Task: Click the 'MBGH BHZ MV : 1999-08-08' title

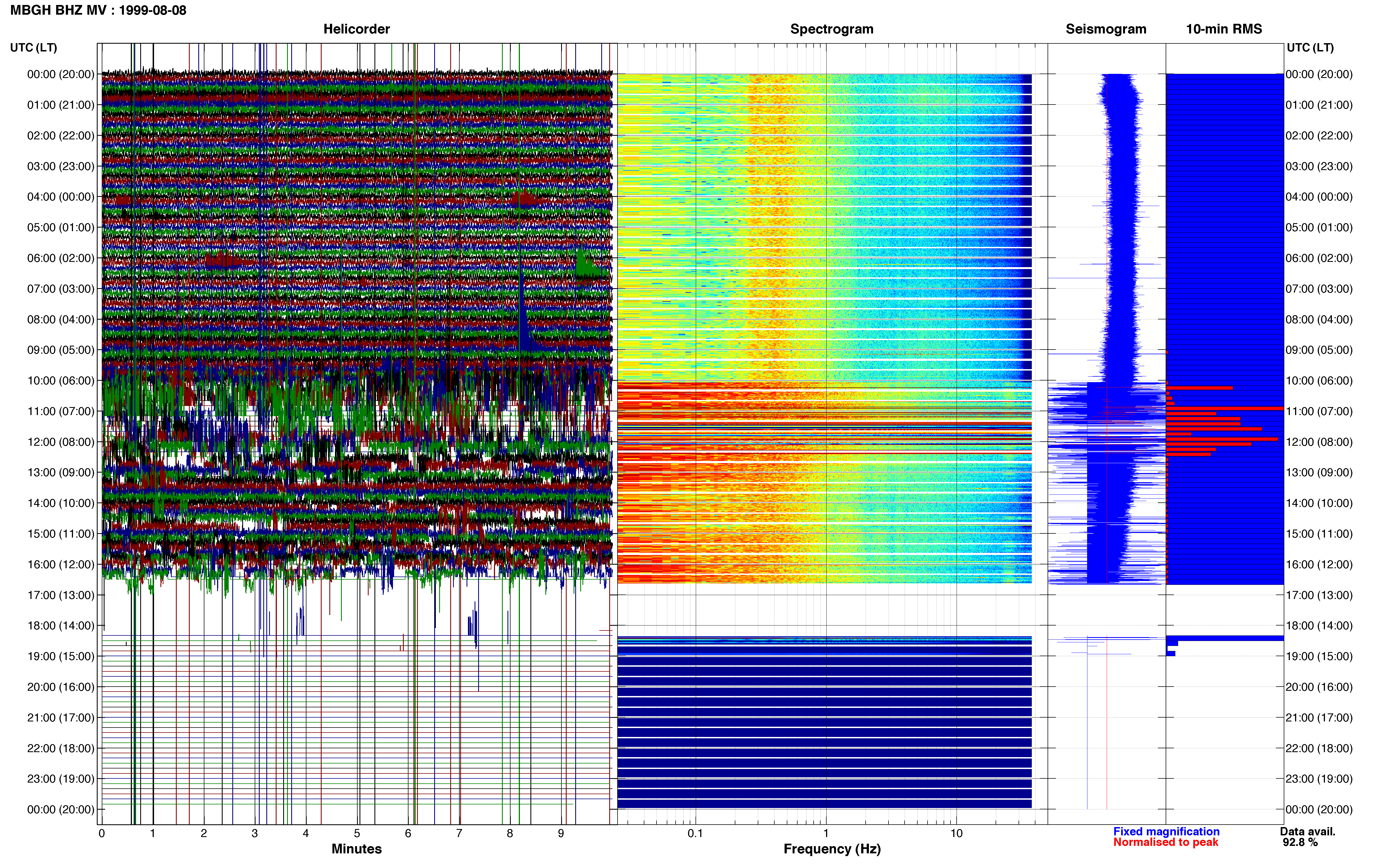Action: (x=98, y=10)
